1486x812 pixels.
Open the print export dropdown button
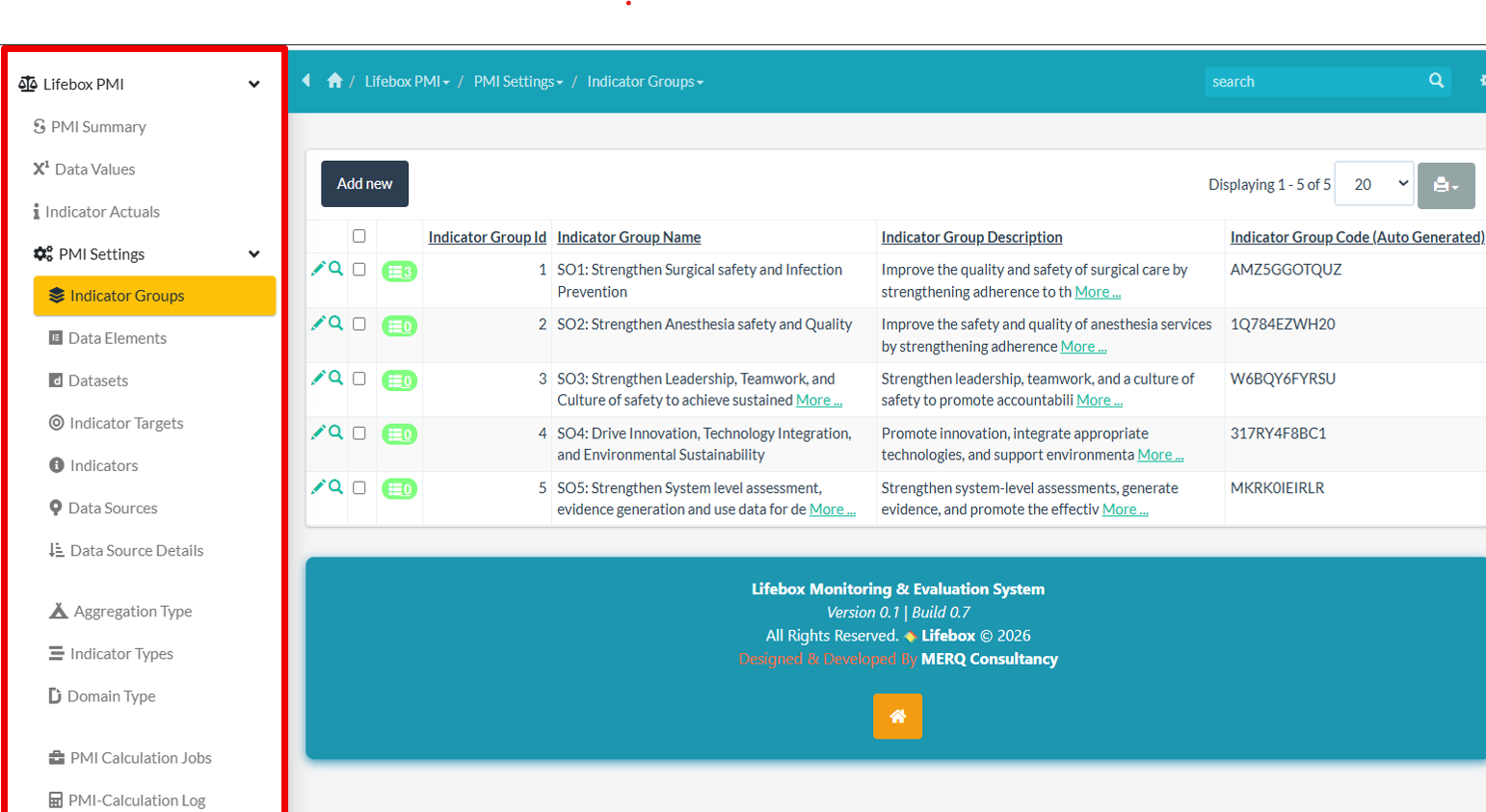(1446, 185)
